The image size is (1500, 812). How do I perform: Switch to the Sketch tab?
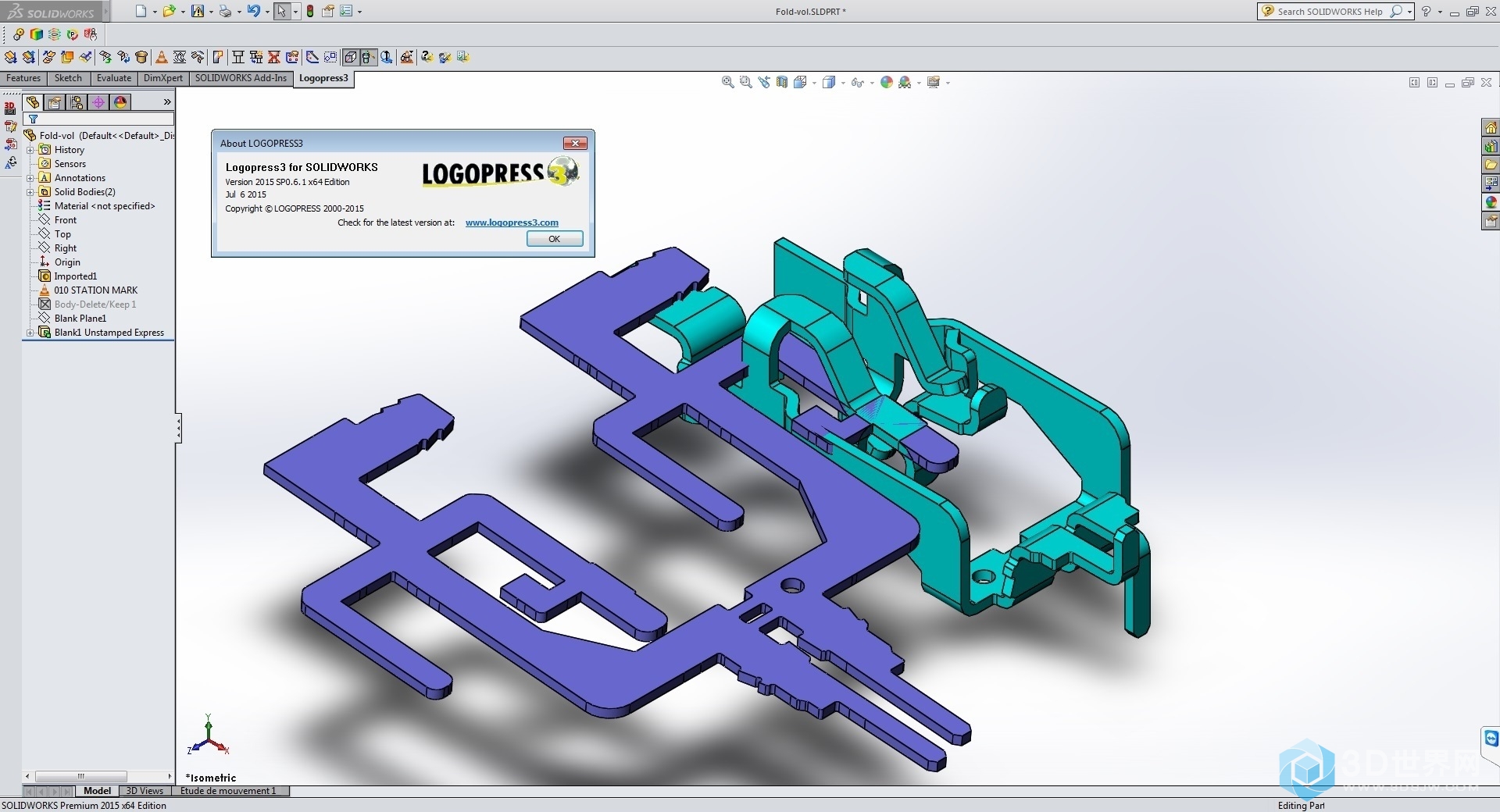pyautogui.click(x=68, y=78)
